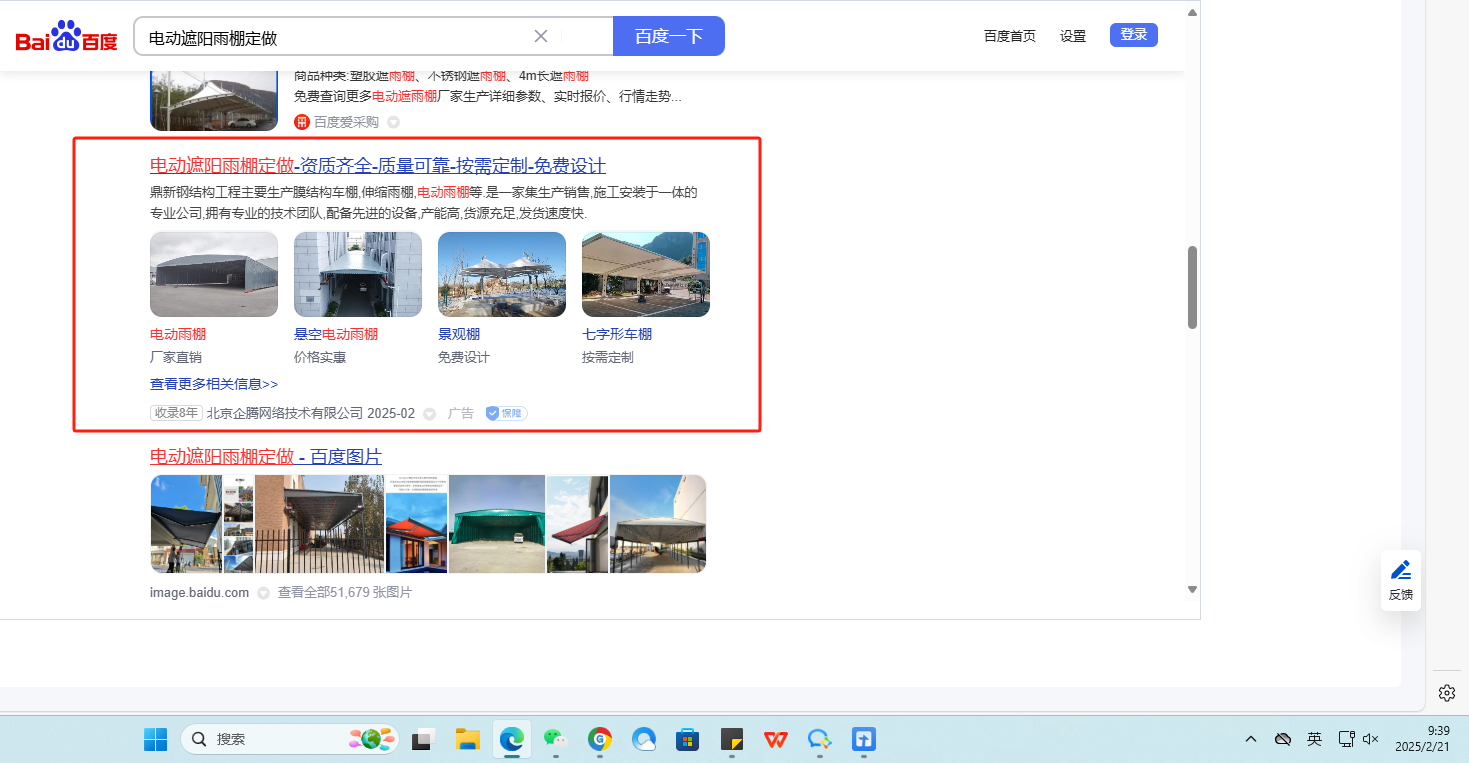
Task: Open the Windows Start menu
Action: (x=155, y=739)
